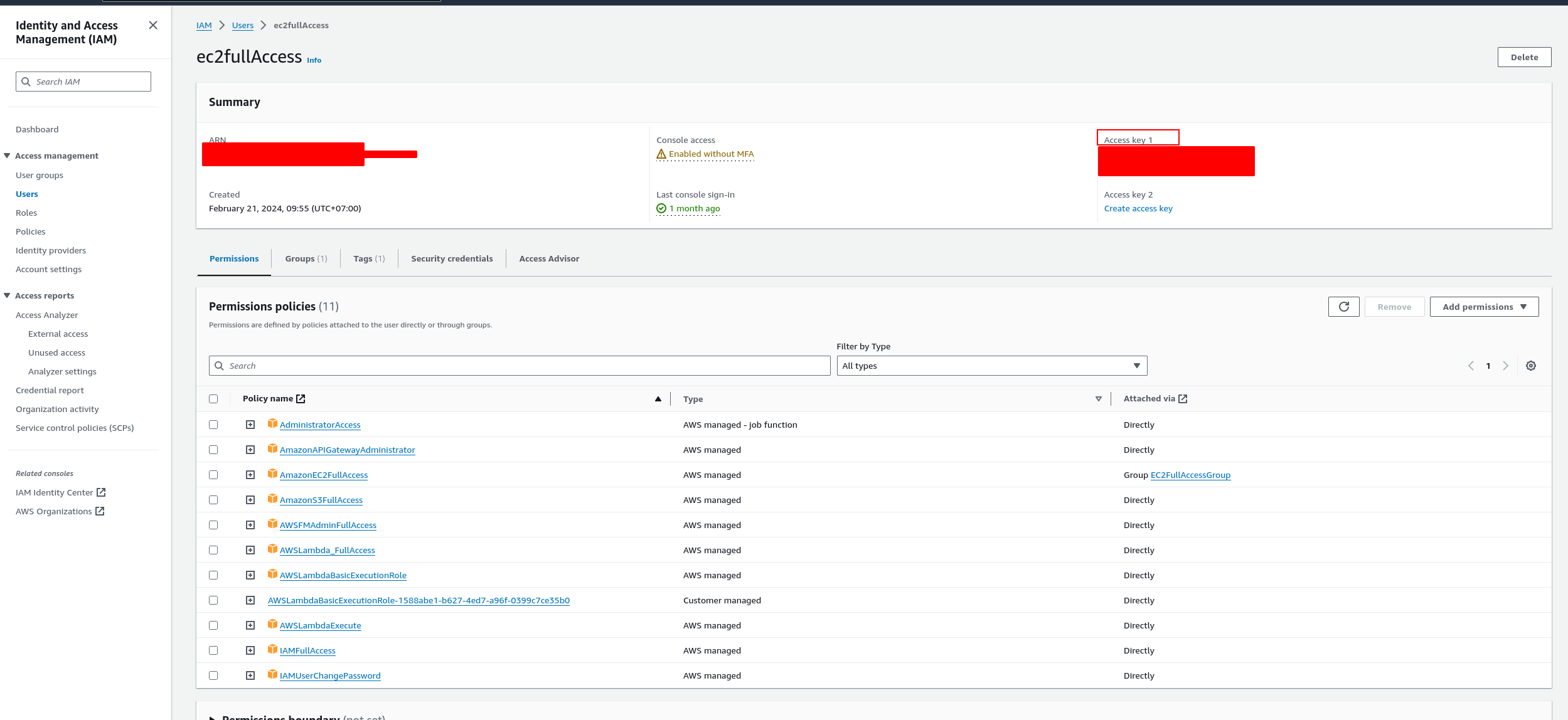Focus the permissions policies search field
1568x720 pixels.
click(x=520, y=366)
